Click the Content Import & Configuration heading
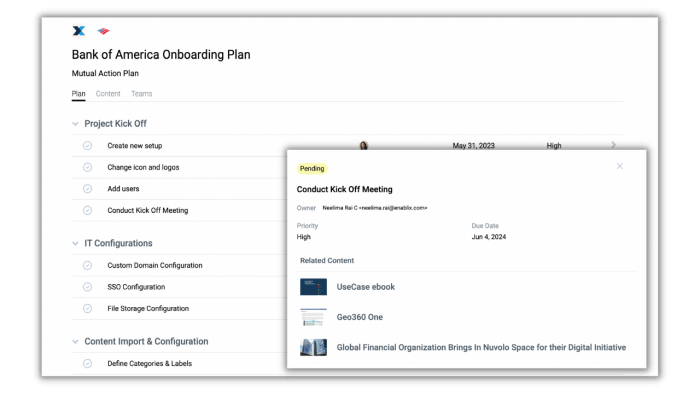 146,342
